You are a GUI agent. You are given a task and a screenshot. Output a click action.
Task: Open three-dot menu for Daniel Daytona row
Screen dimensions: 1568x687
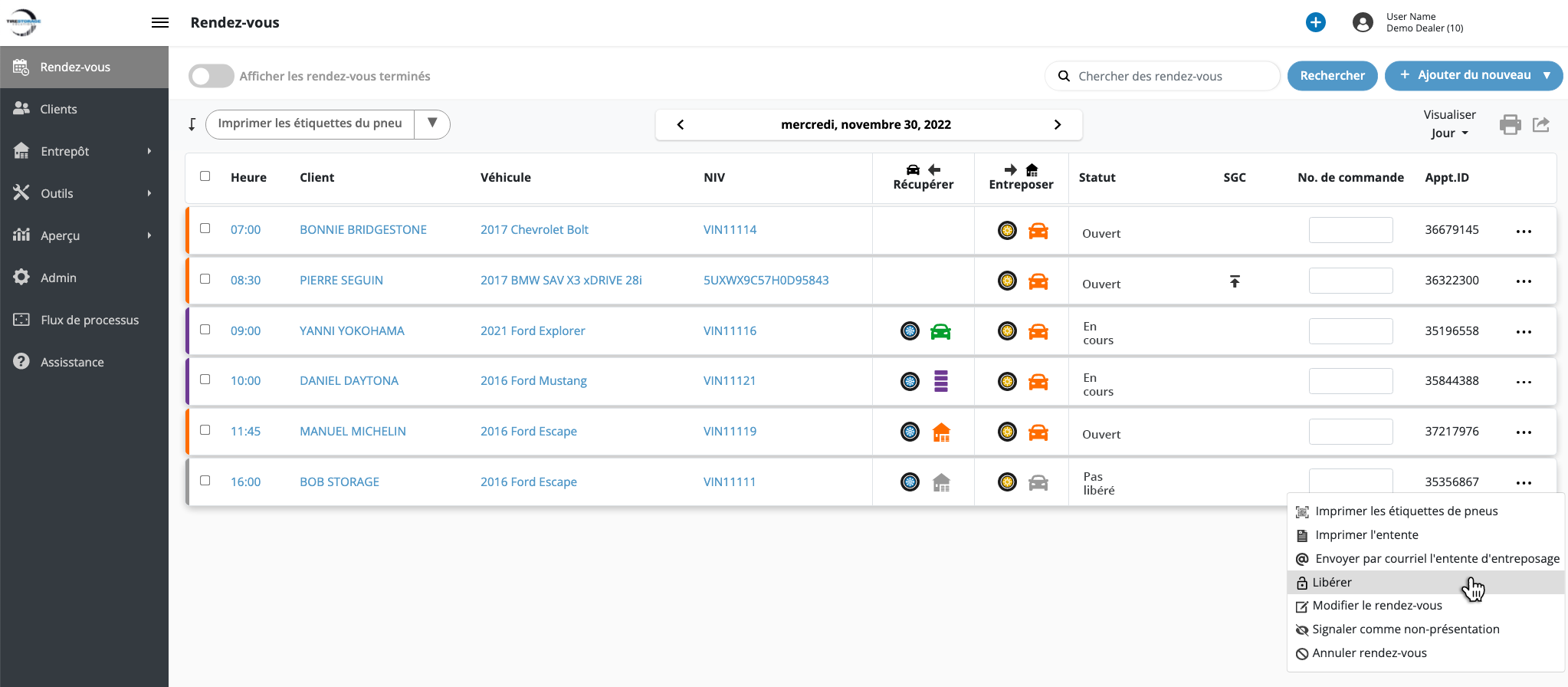[x=1524, y=382]
